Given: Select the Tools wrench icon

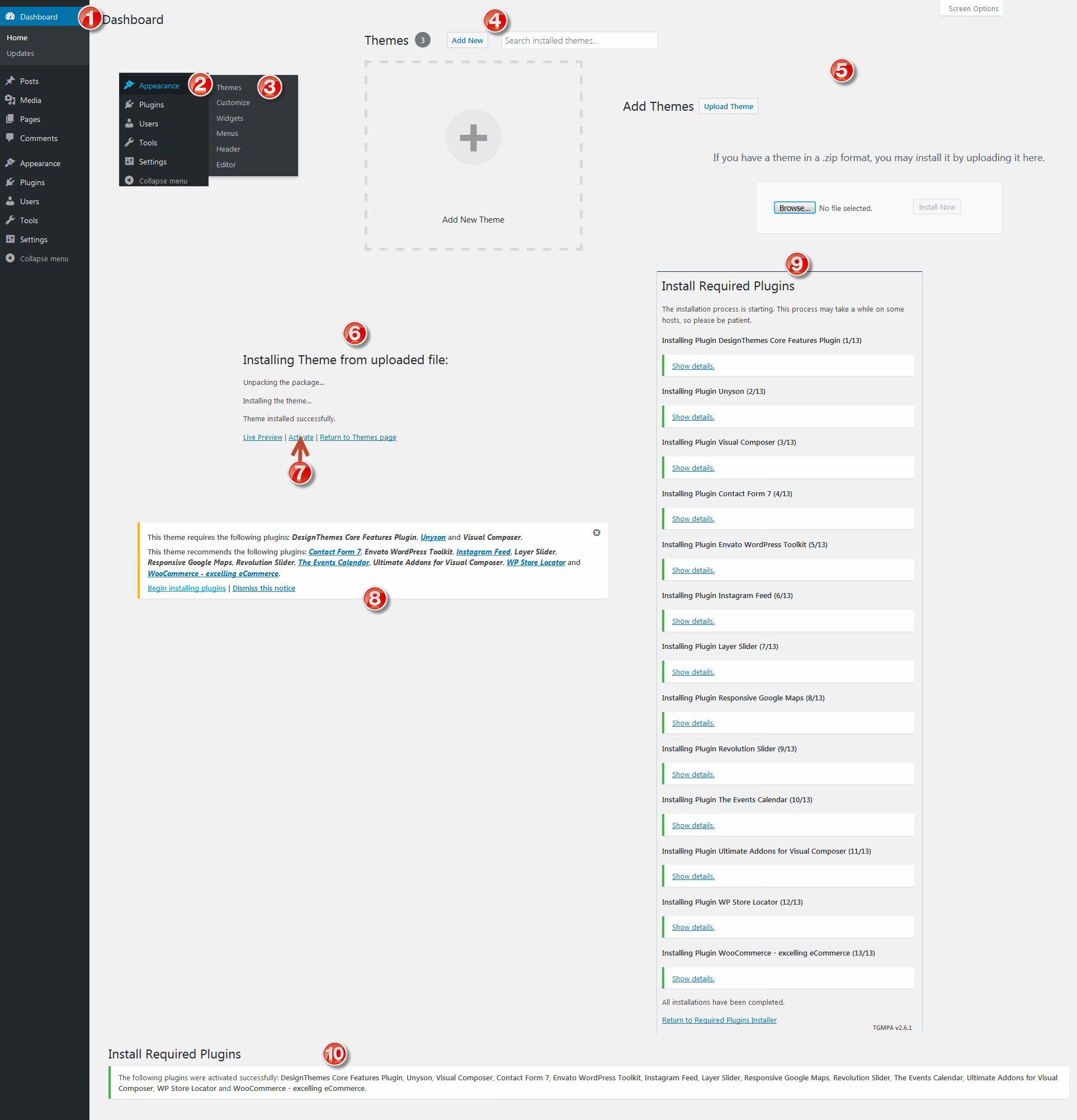Looking at the screenshot, I should click(x=11, y=220).
